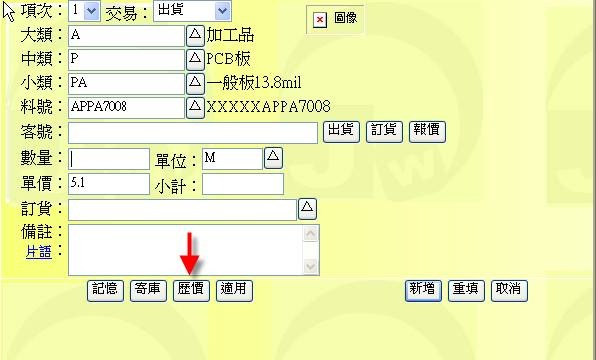Image resolution: width=596 pixels, height=360 pixels.
Task: Click the triangle lookup icon beside 中類
Action: 195,59
